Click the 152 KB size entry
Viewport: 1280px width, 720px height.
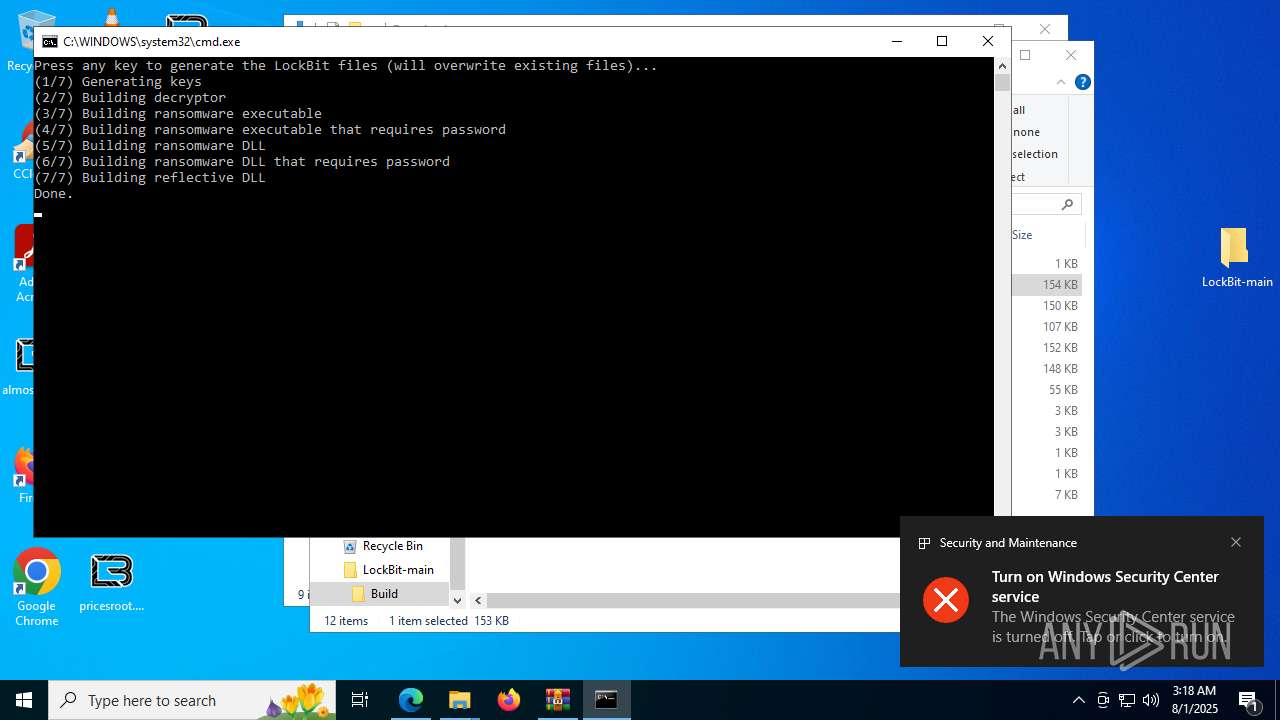click(x=1060, y=348)
